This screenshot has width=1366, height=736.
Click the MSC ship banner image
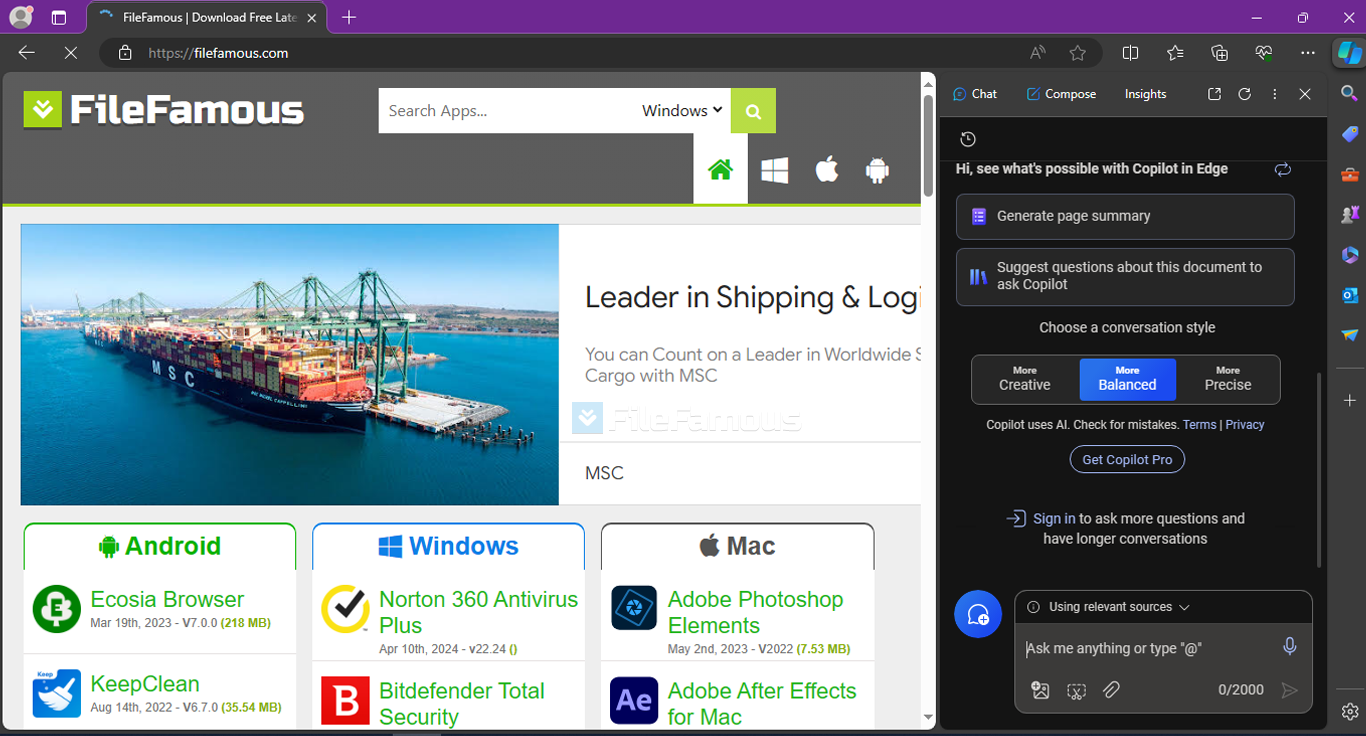[x=290, y=364]
